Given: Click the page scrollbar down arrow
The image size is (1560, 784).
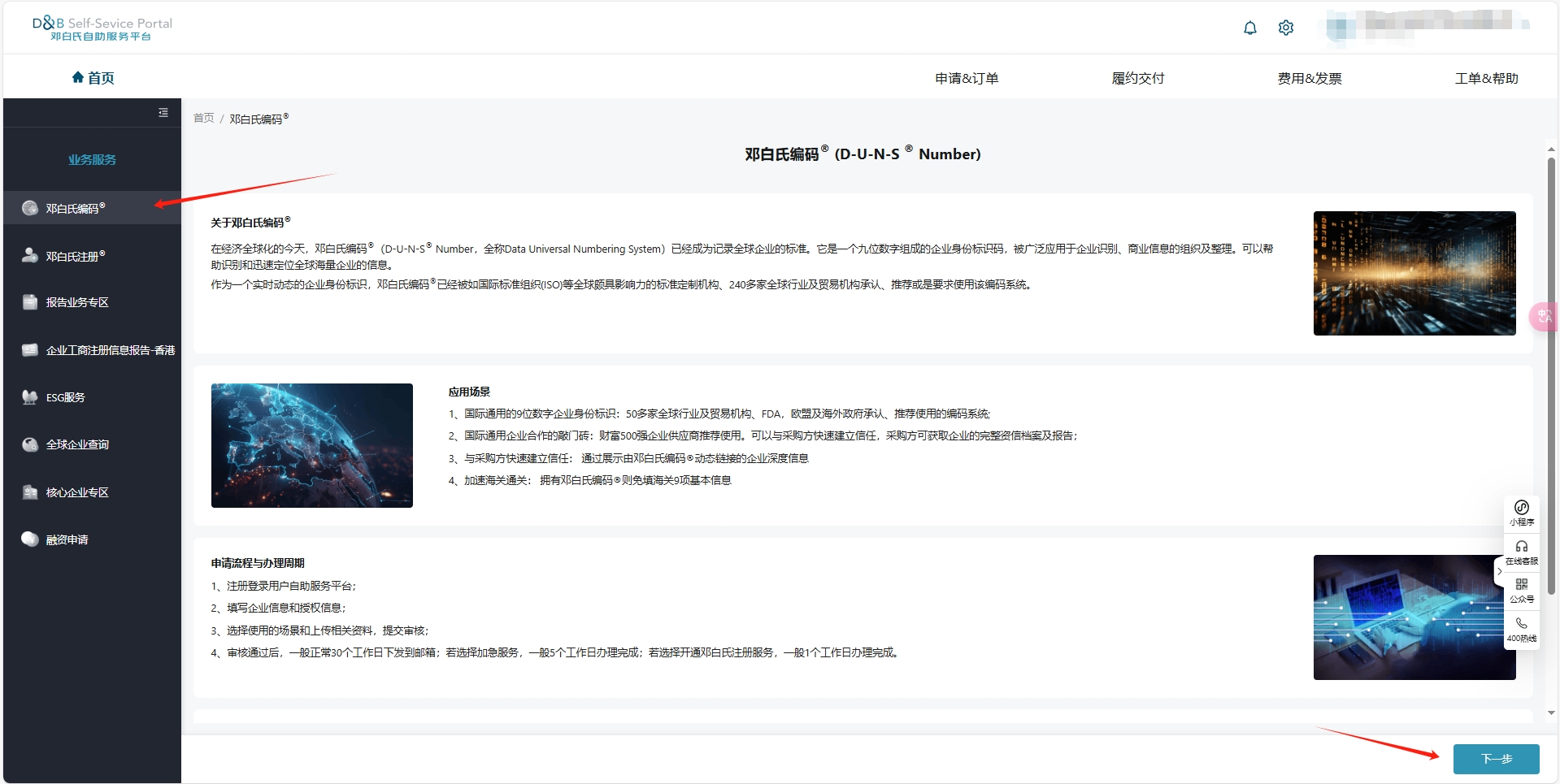Looking at the screenshot, I should [1551, 713].
